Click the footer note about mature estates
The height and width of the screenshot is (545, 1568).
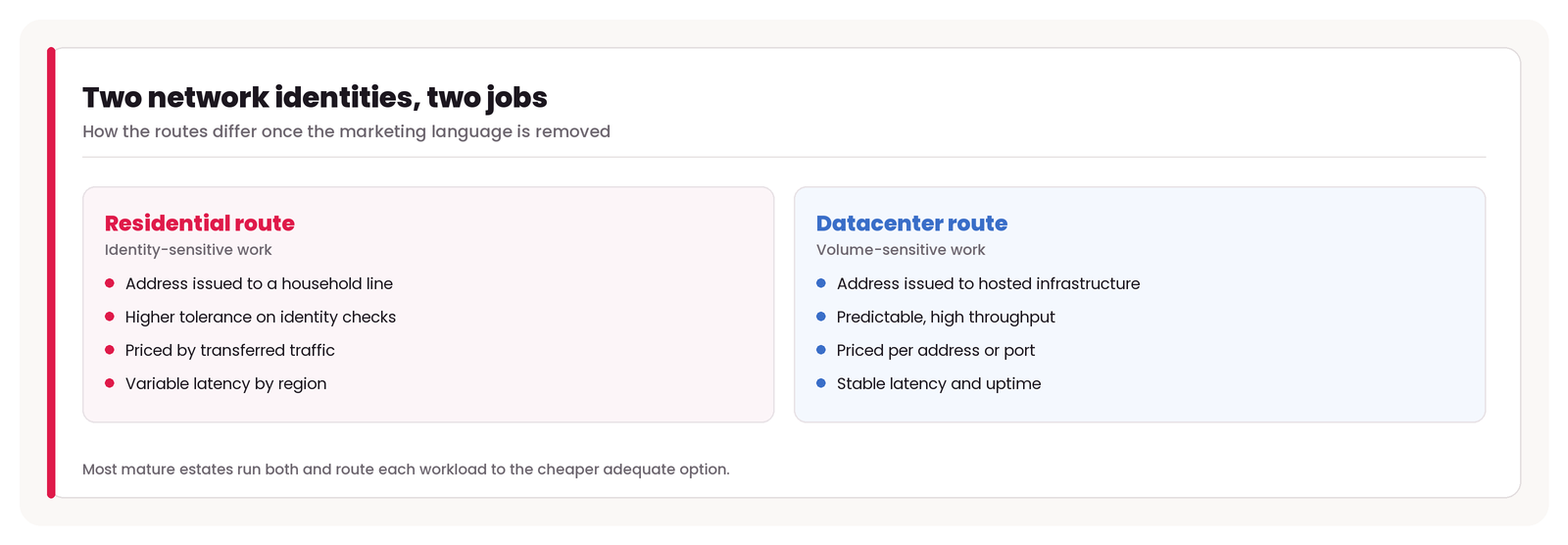point(406,470)
